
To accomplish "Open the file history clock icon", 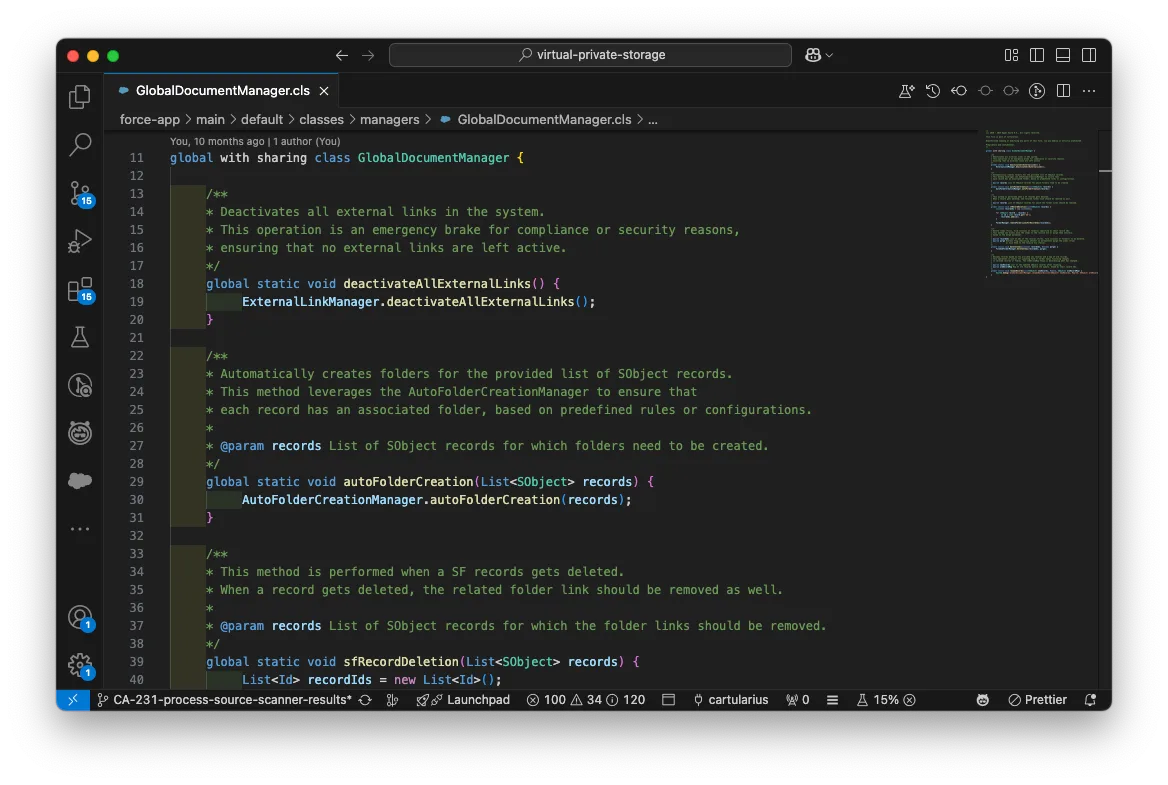I will pyautogui.click(x=933, y=91).
